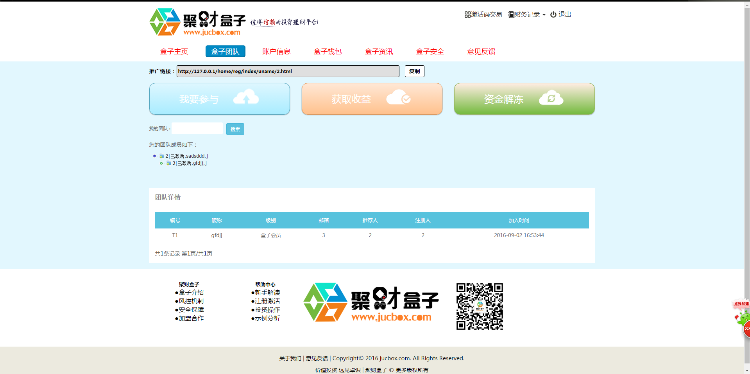The height and width of the screenshot is (374, 750).
Task: Click the green 资金解冻 cloud-refresh button
Action: pyautogui.click(x=524, y=99)
